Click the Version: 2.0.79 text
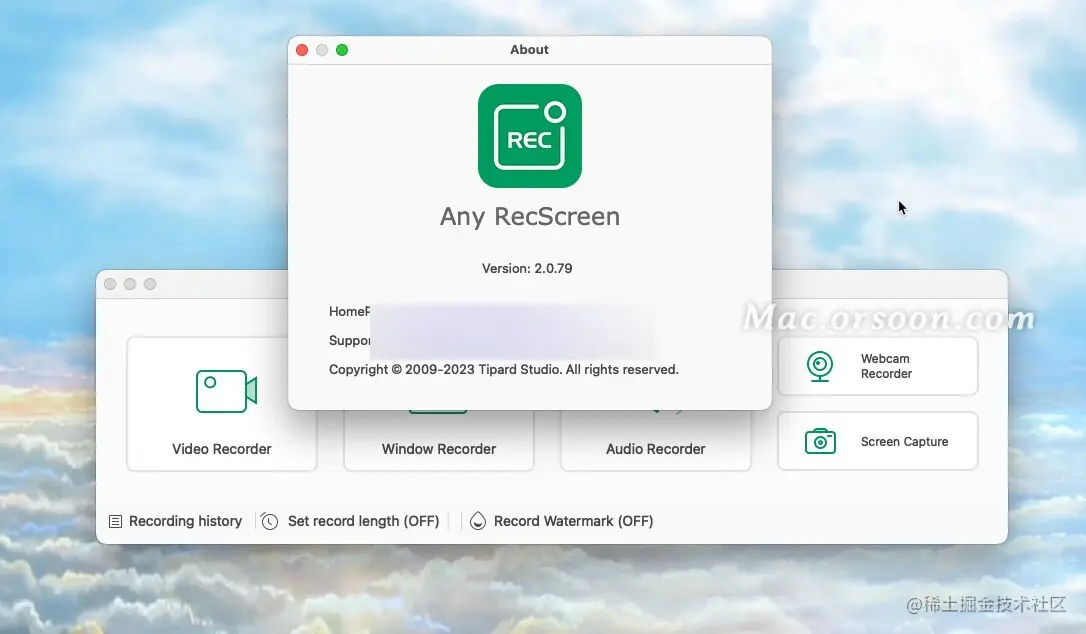Image resolution: width=1086 pixels, height=634 pixels. pos(527,268)
